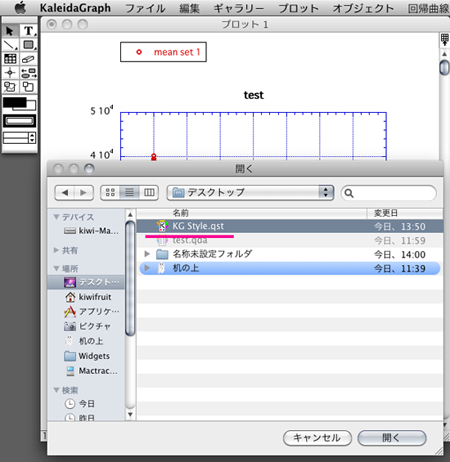Collapse the デバイス sidebar section
Image resolution: width=450 pixels, height=462 pixels.
click(x=56, y=217)
